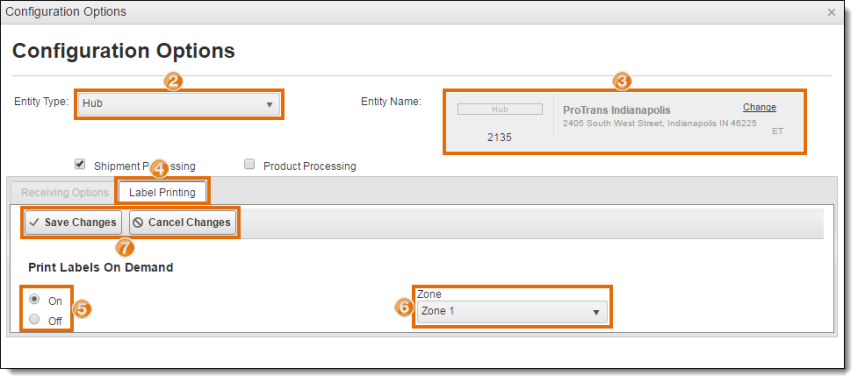
Task: Open the Label Printing tab
Action: pyautogui.click(x=162, y=193)
